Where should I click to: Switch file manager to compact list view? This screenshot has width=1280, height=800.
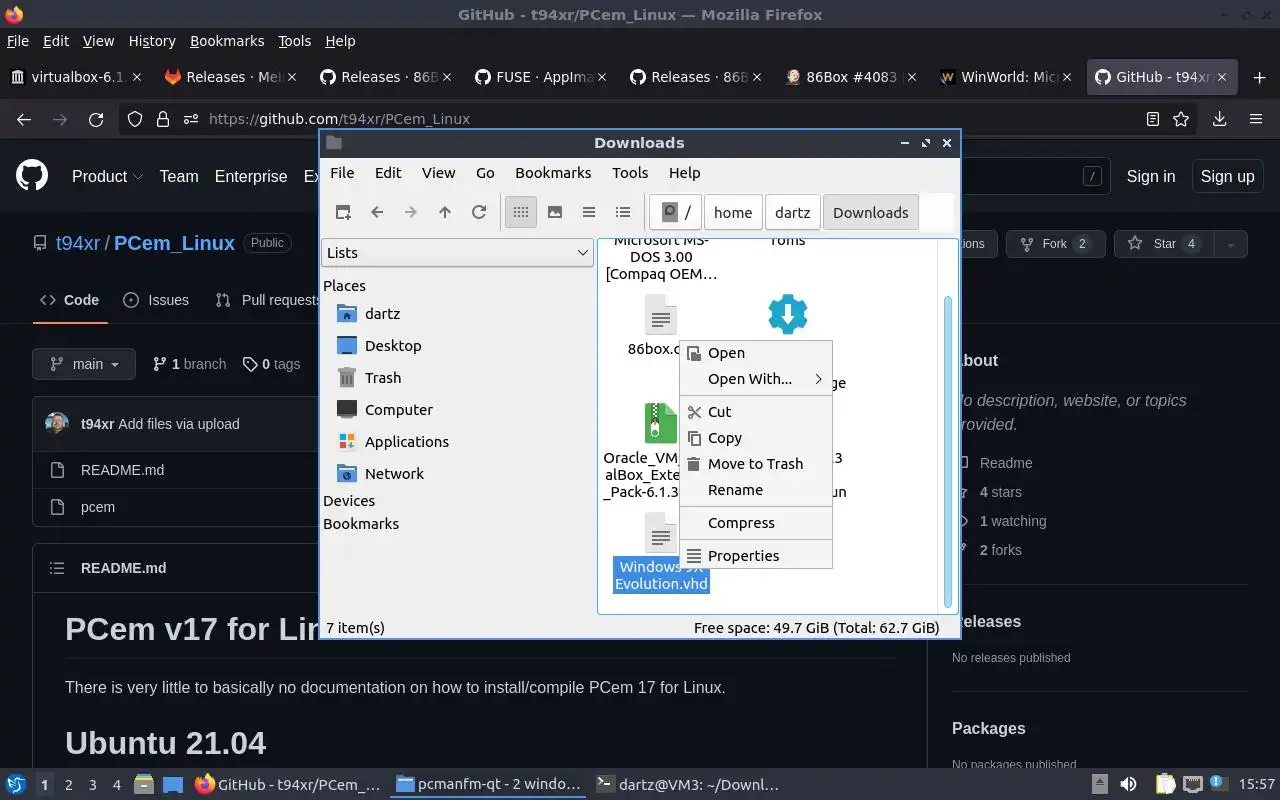(x=589, y=212)
